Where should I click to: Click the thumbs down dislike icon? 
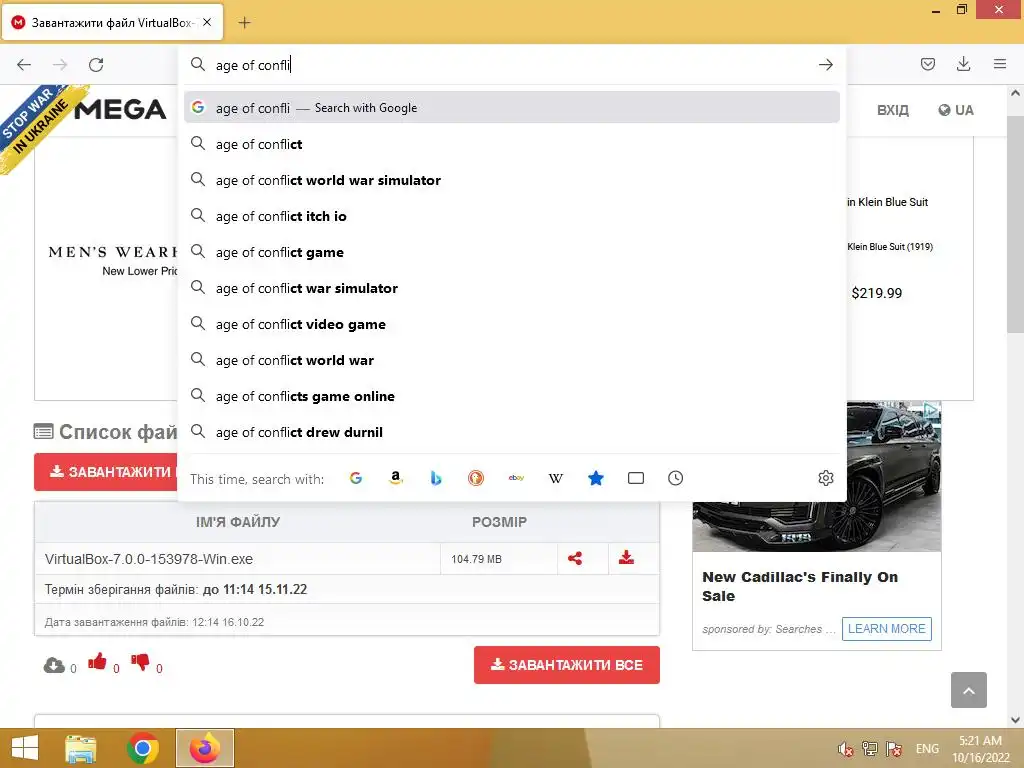(x=140, y=662)
